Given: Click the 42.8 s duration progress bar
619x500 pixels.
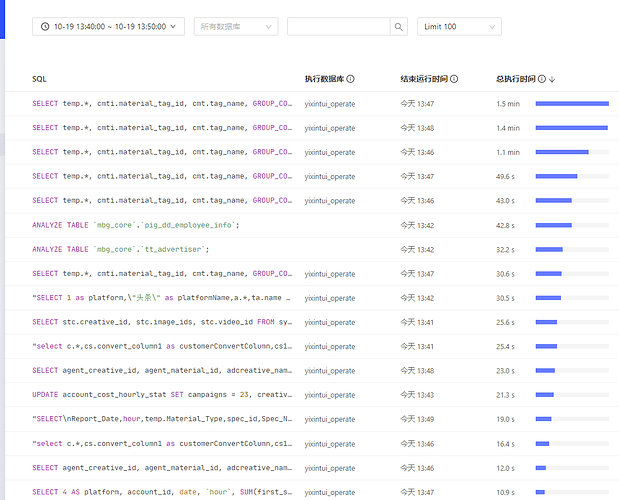Looking at the screenshot, I should point(572,225).
